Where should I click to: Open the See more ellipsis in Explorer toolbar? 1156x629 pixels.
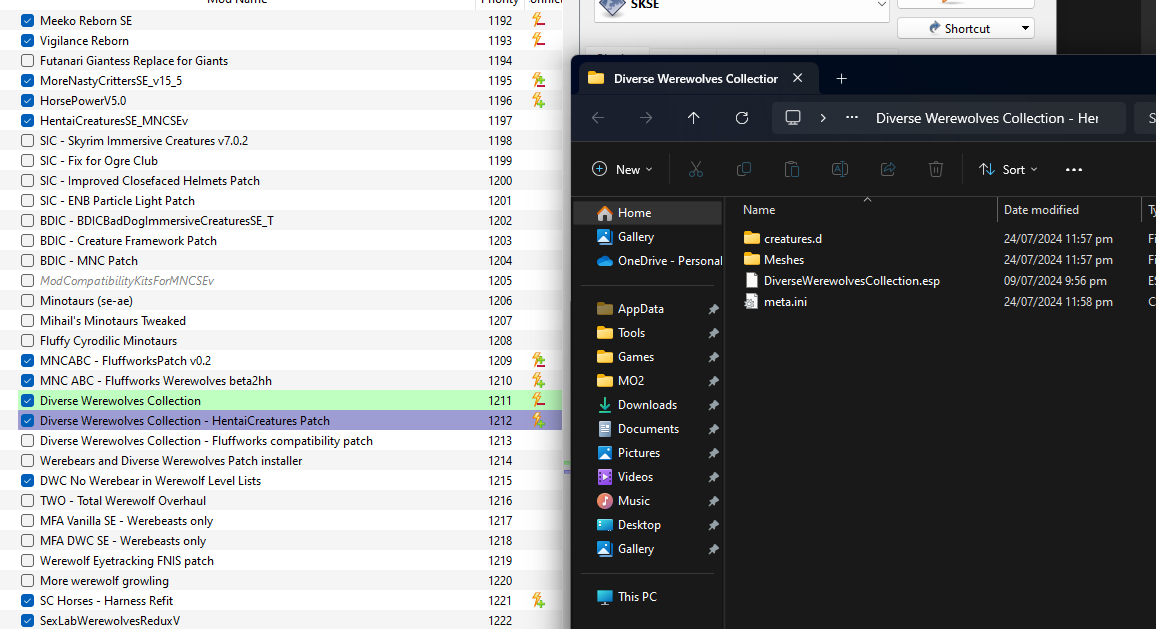(1074, 170)
